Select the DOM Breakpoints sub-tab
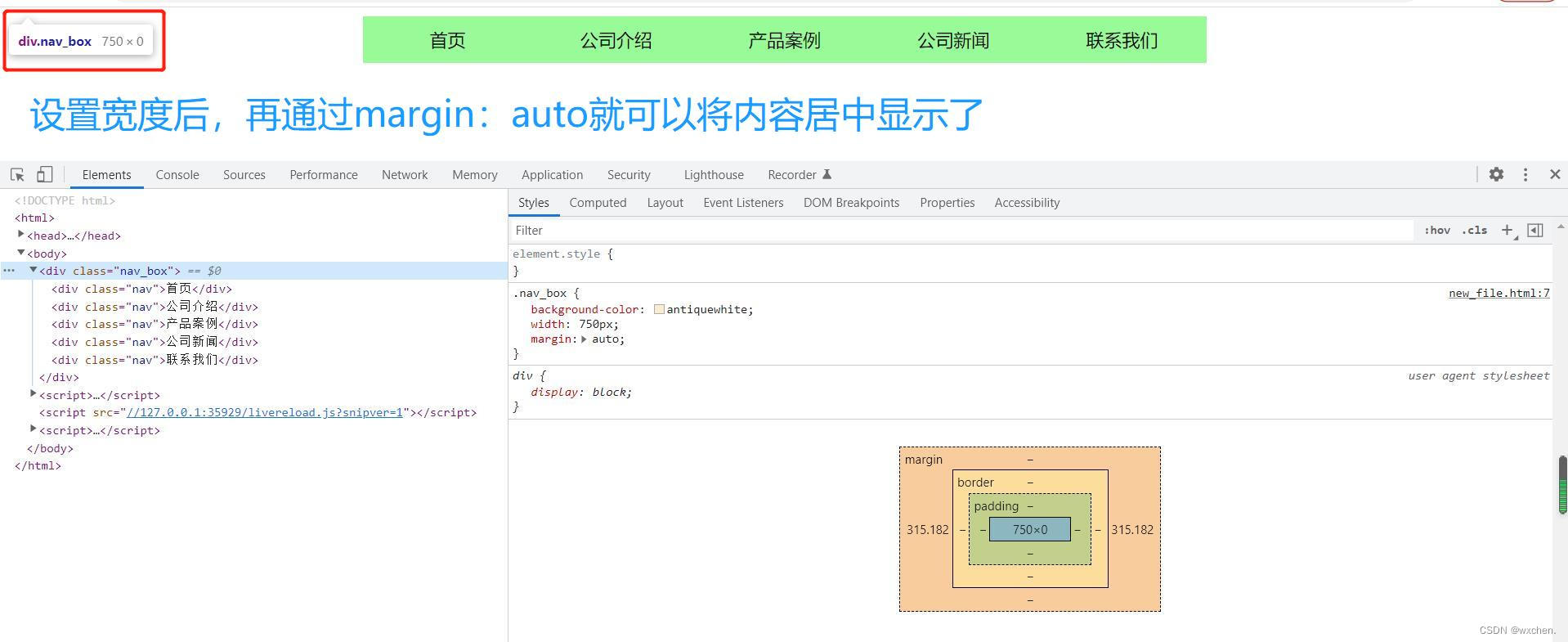The height and width of the screenshot is (642, 1568). click(x=851, y=203)
